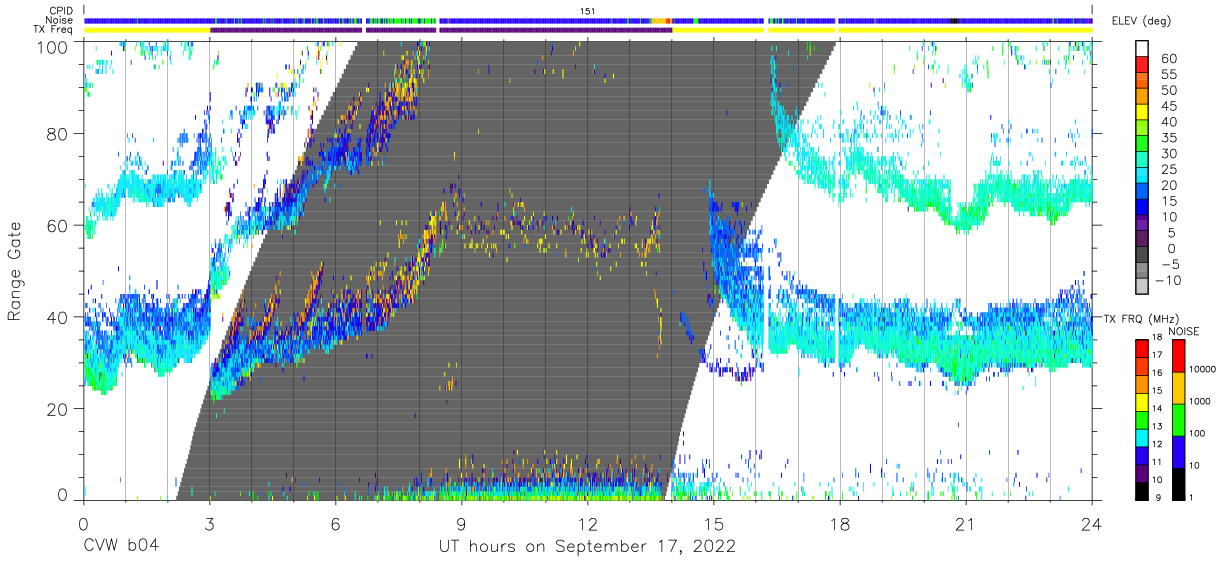The width and height of the screenshot is (1228, 567).
Task: Click the CPID value 151
Action: (x=588, y=11)
